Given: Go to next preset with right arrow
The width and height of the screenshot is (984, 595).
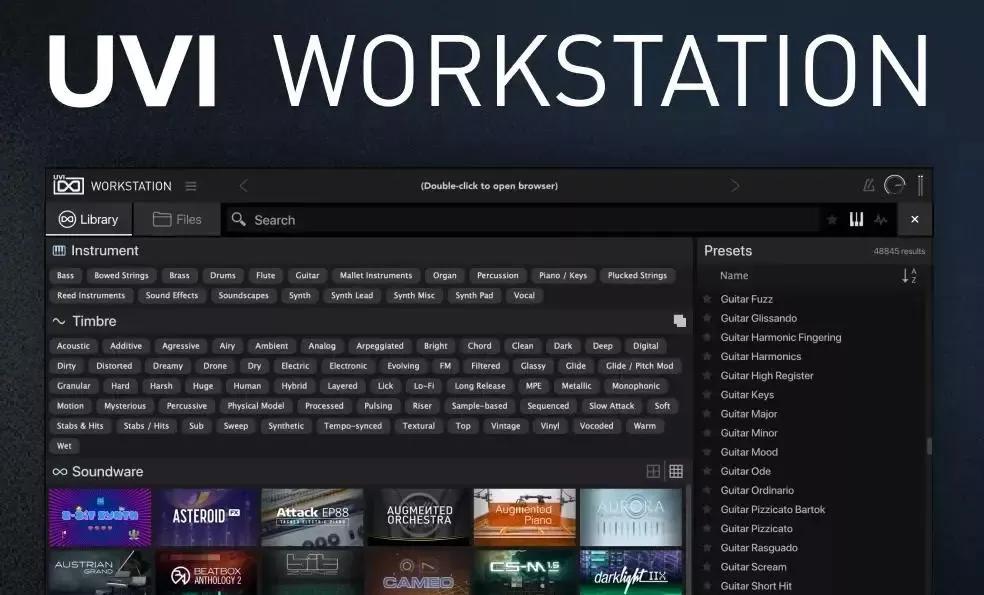Looking at the screenshot, I should coord(734,186).
